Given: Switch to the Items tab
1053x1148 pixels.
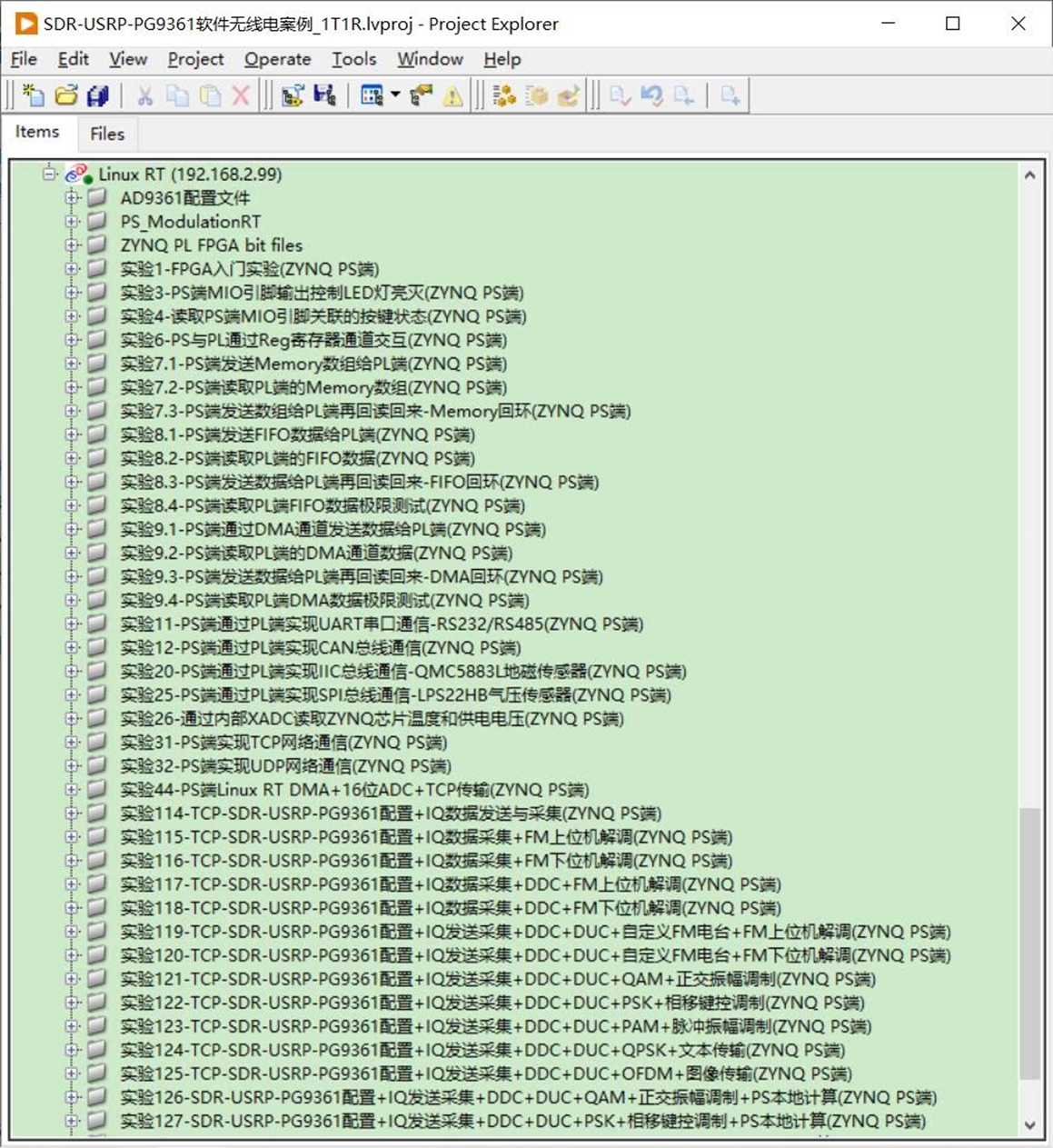Looking at the screenshot, I should tap(37, 132).
